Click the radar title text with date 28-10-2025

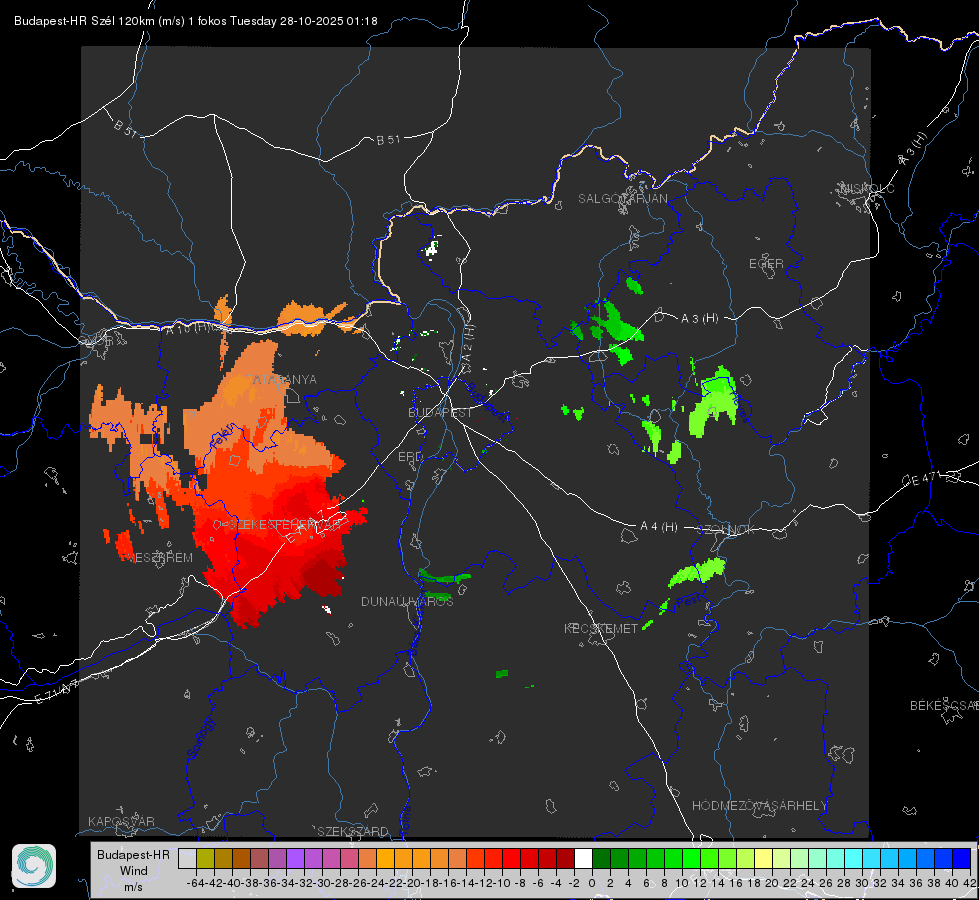coord(195,21)
